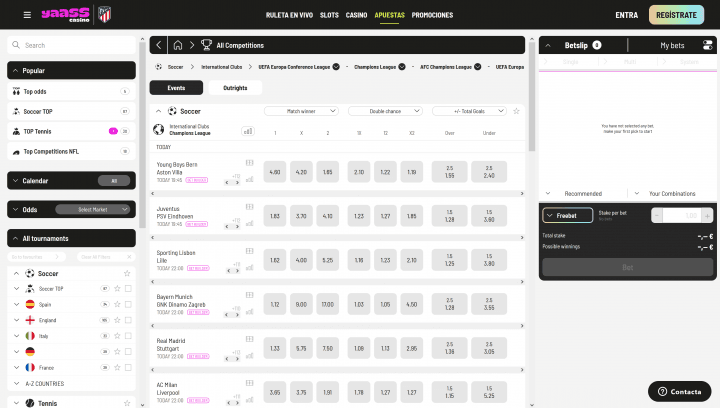Image resolution: width=720 pixels, height=408 pixels.
Task: Open match info icon for Bayern Munich
Action: pos(249,295)
